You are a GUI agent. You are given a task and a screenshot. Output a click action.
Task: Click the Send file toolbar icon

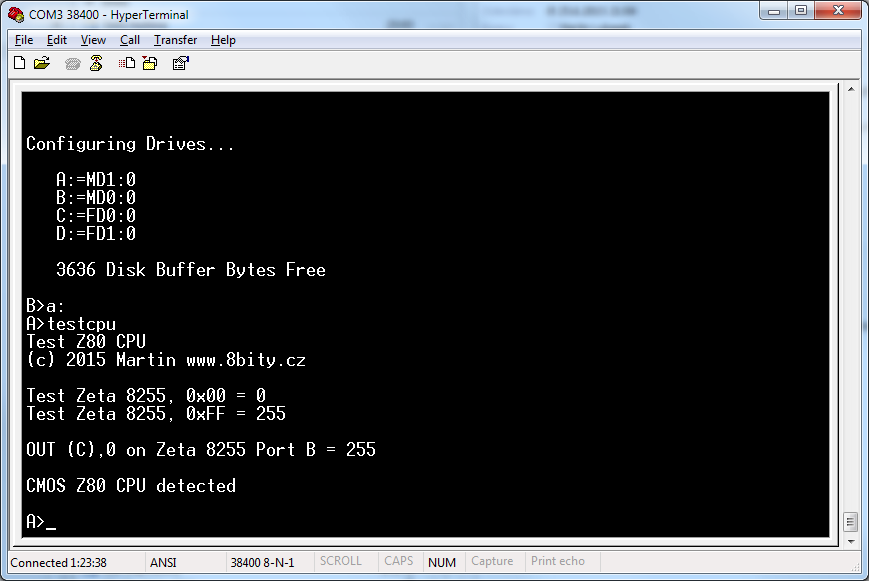pos(127,63)
